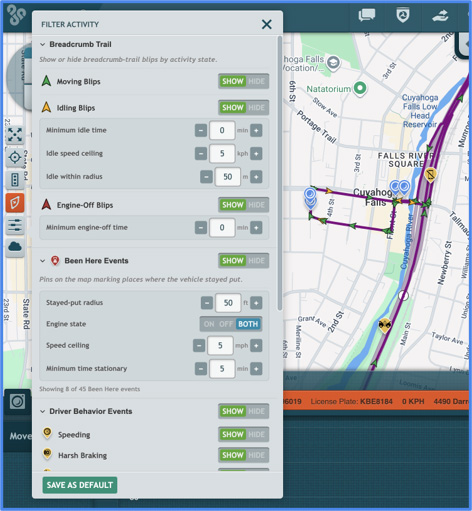Toggle Moving Blips show/hide switch
This screenshot has width=472, height=511.
click(x=244, y=81)
